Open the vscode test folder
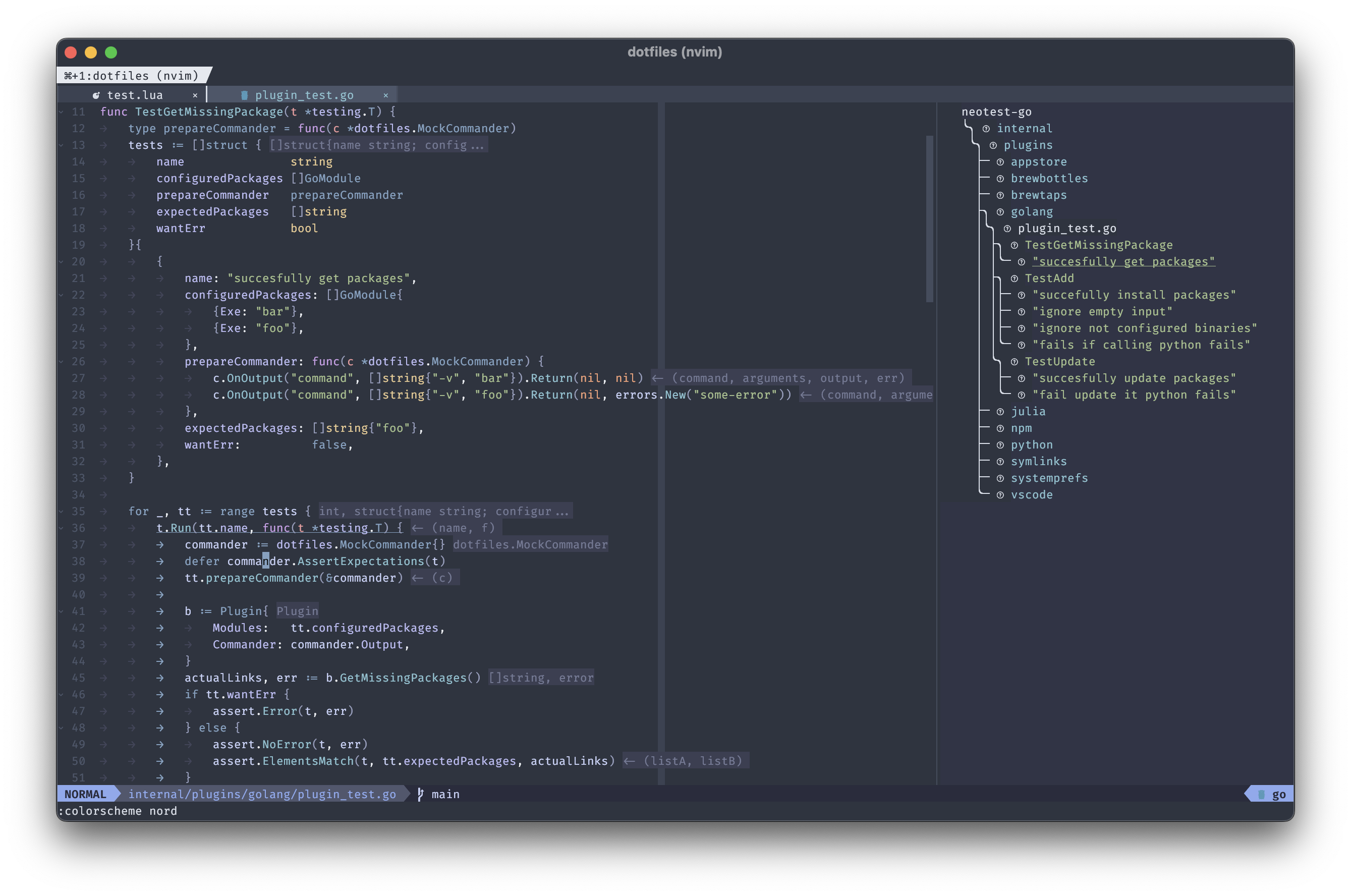The width and height of the screenshot is (1351, 896). click(1032, 495)
